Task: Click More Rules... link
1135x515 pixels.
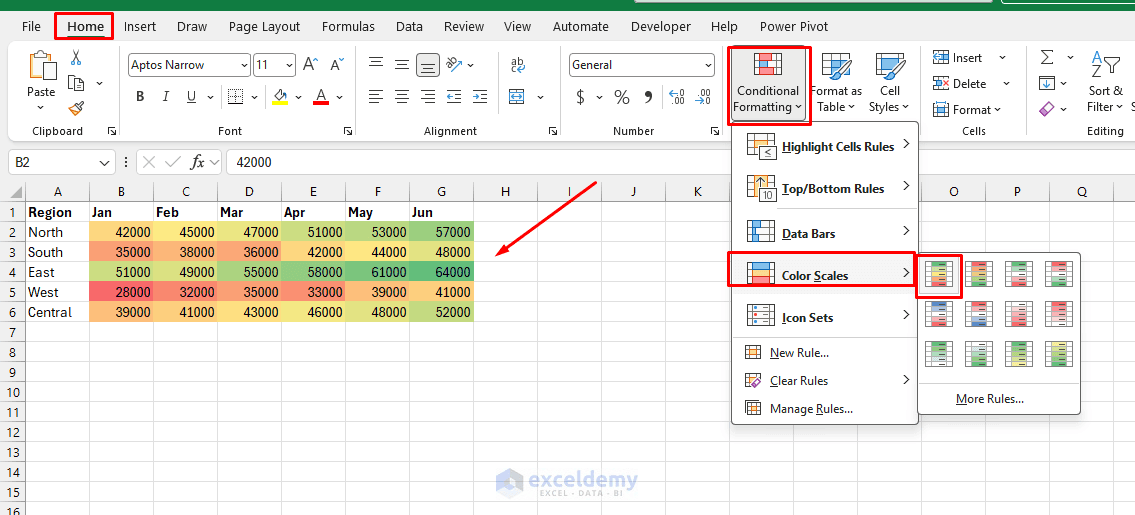Action: 990,398
